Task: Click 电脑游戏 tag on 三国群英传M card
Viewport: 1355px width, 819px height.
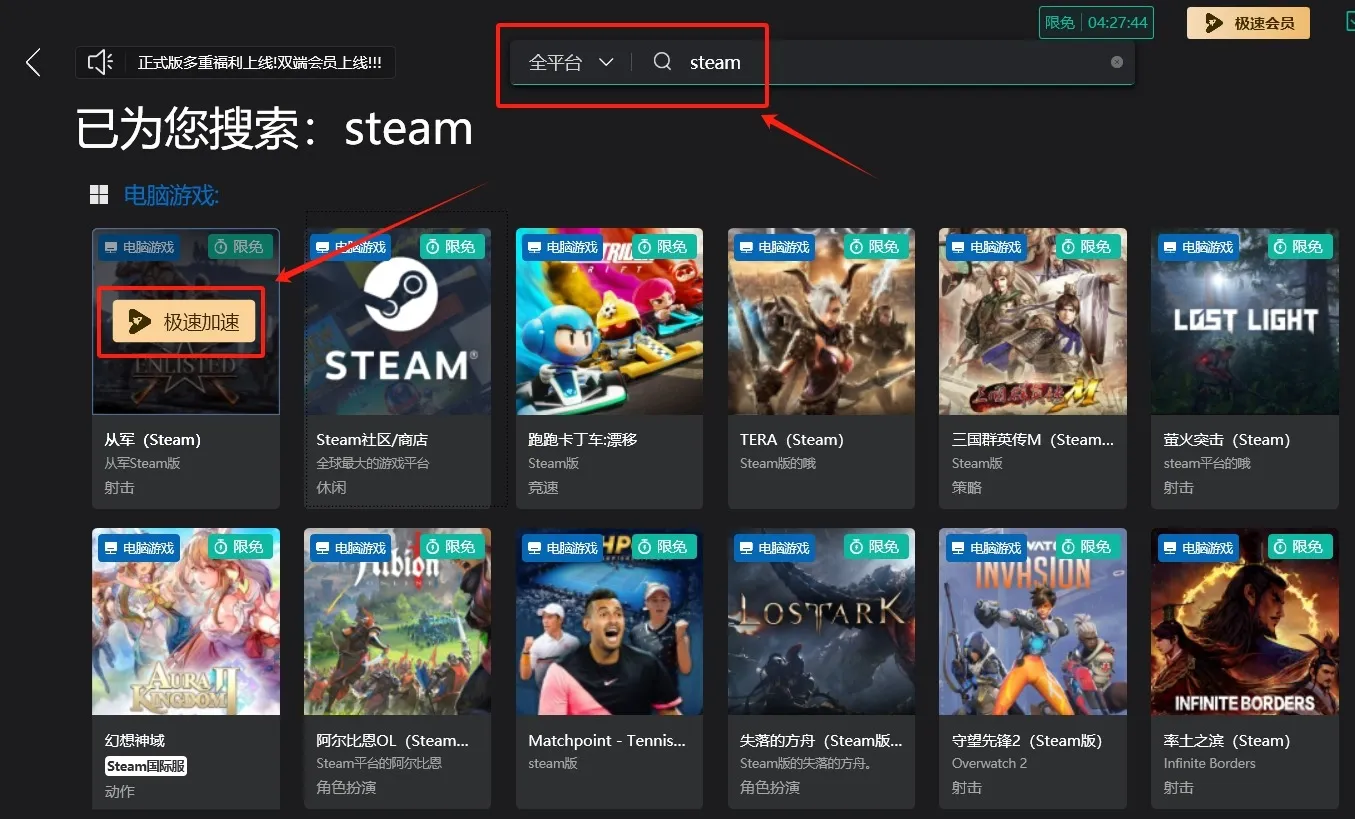Action: [987, 247]
